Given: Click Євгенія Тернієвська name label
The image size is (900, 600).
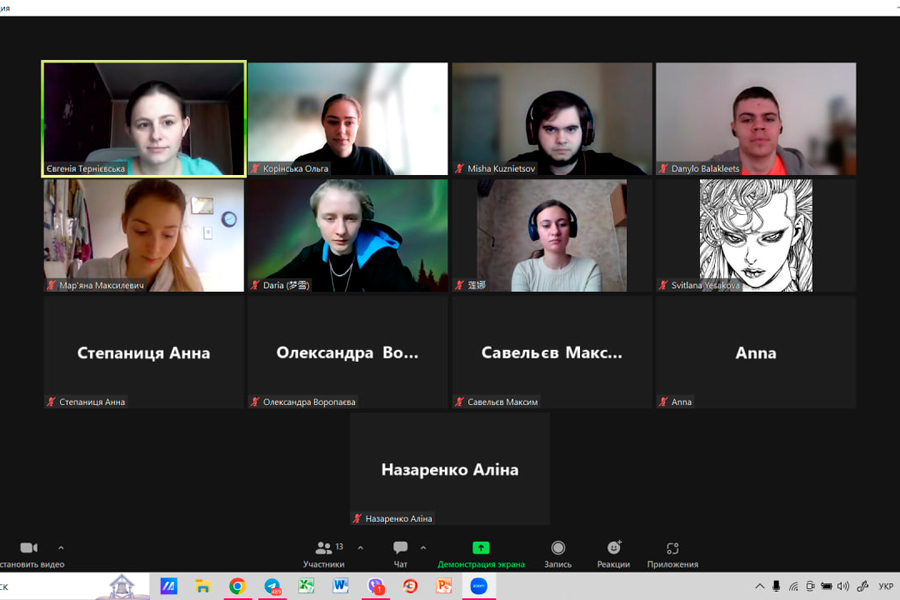Looking at the screenshot, I should pyautogui.click(x=86, y=169).
